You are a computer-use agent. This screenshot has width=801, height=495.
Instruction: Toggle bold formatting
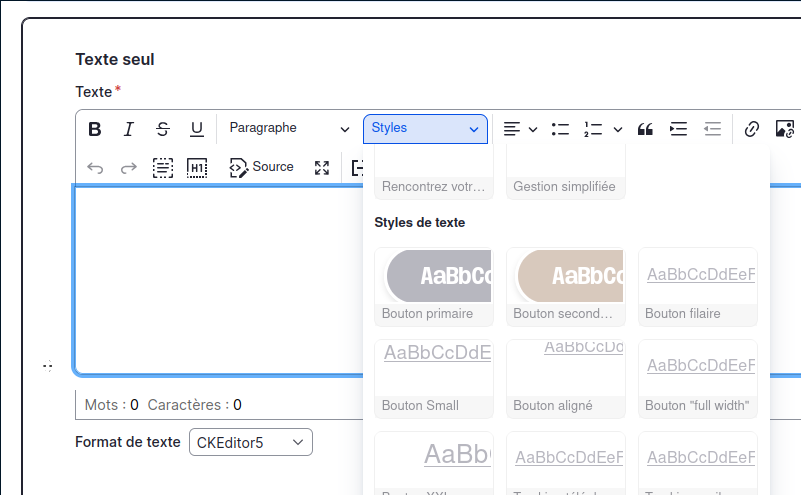pyautogui.click(x=95, y=129)
